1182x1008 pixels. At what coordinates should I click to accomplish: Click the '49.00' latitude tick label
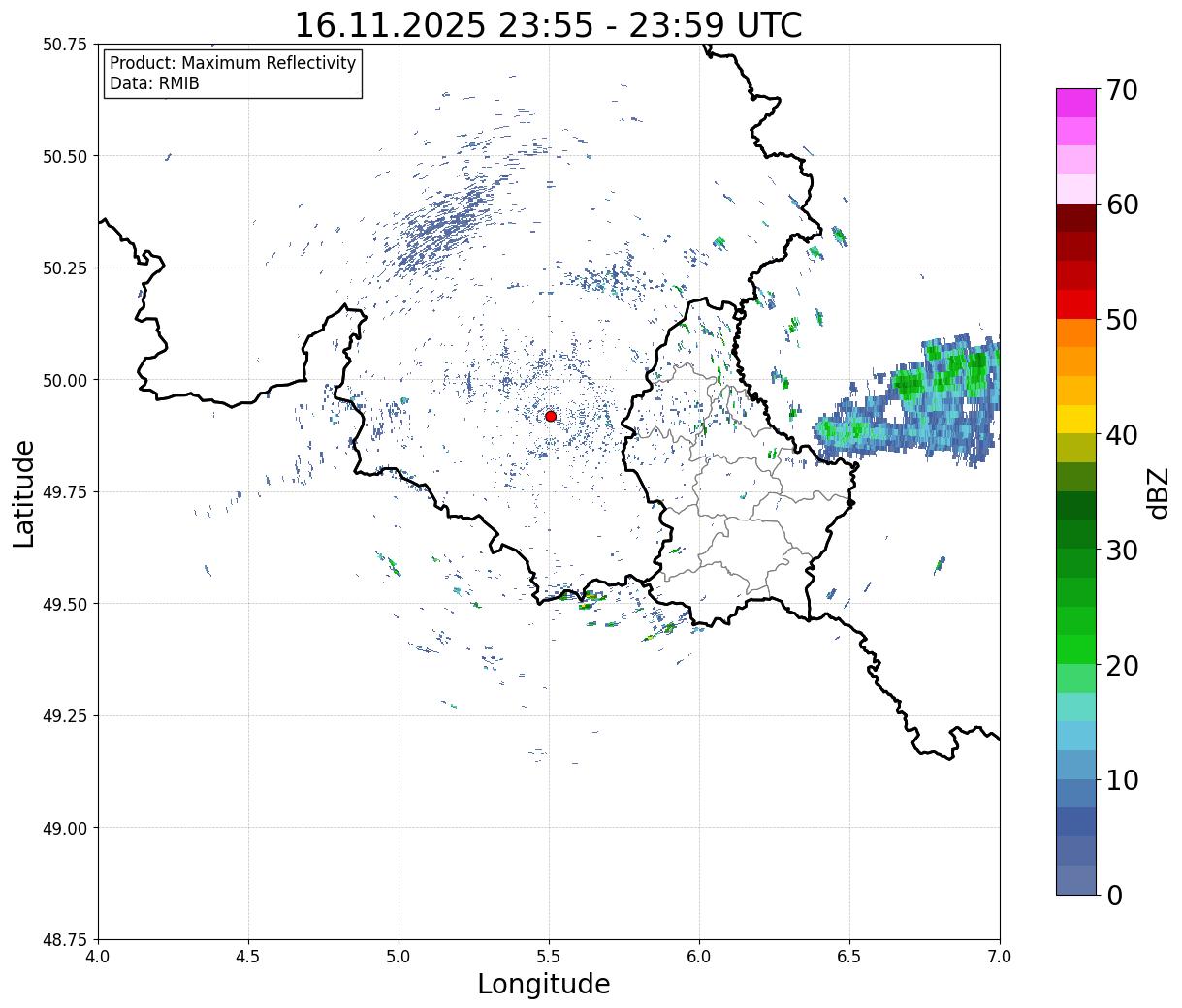point(65,828)
